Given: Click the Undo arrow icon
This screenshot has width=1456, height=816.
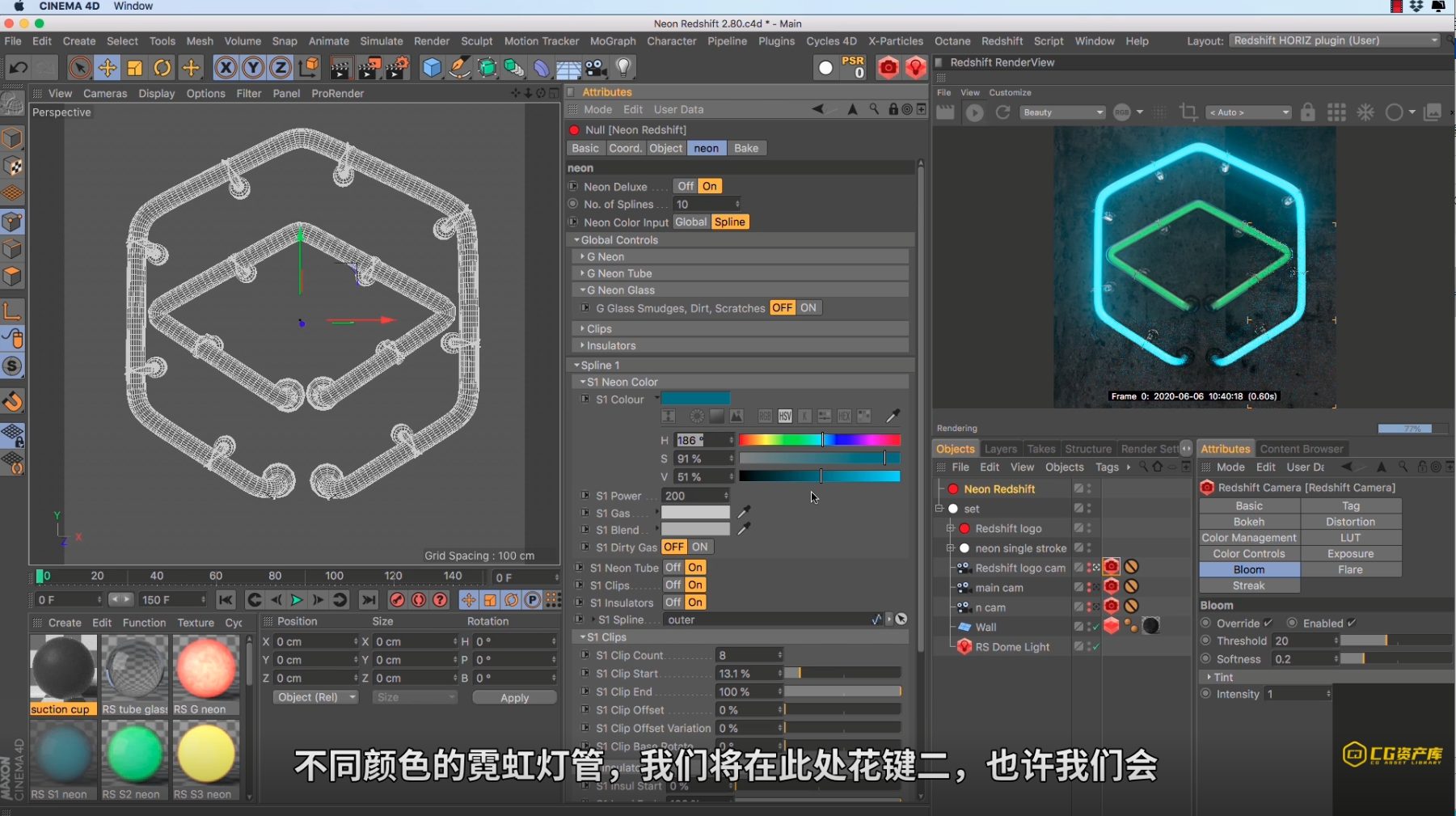Looking at the screenshot, I should coord(18,68).
